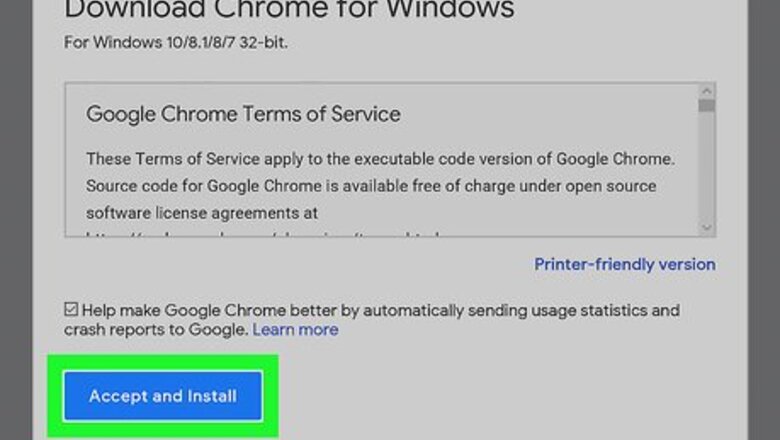
Task: Click the Accept and Install button
Action: click(x=163, y=396)
